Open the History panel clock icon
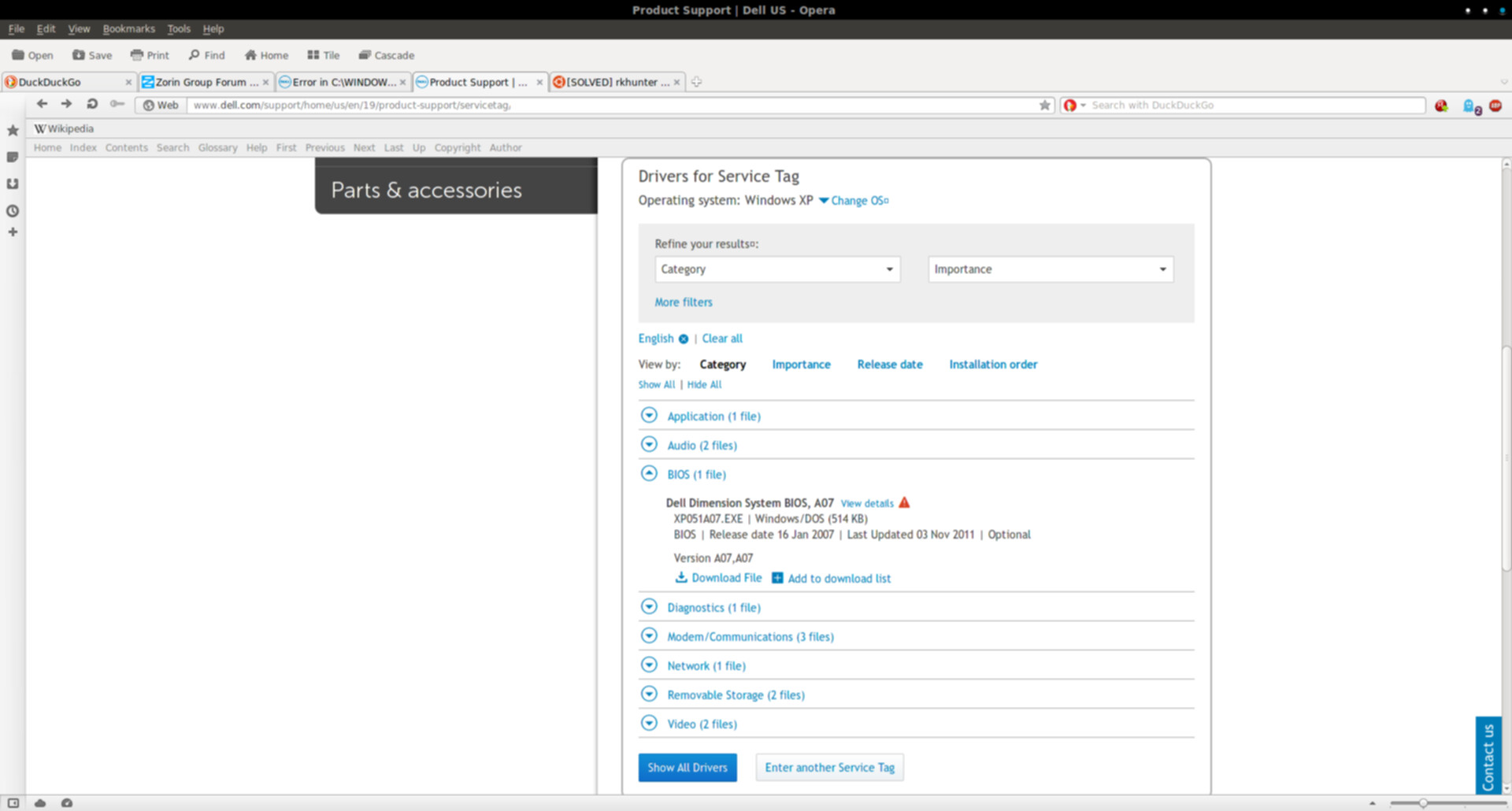Screen dimensions: 1512x811 pyautogui.click(x=13, y=211)
